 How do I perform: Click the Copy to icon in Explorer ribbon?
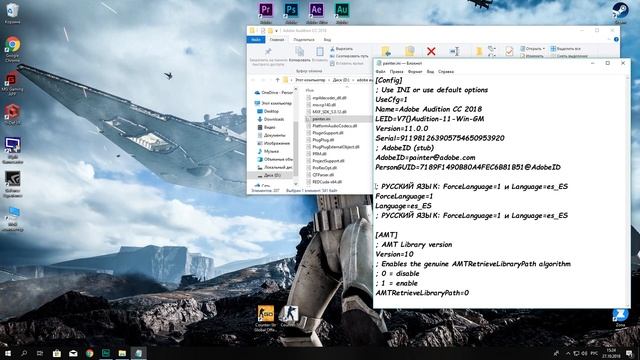409,51
